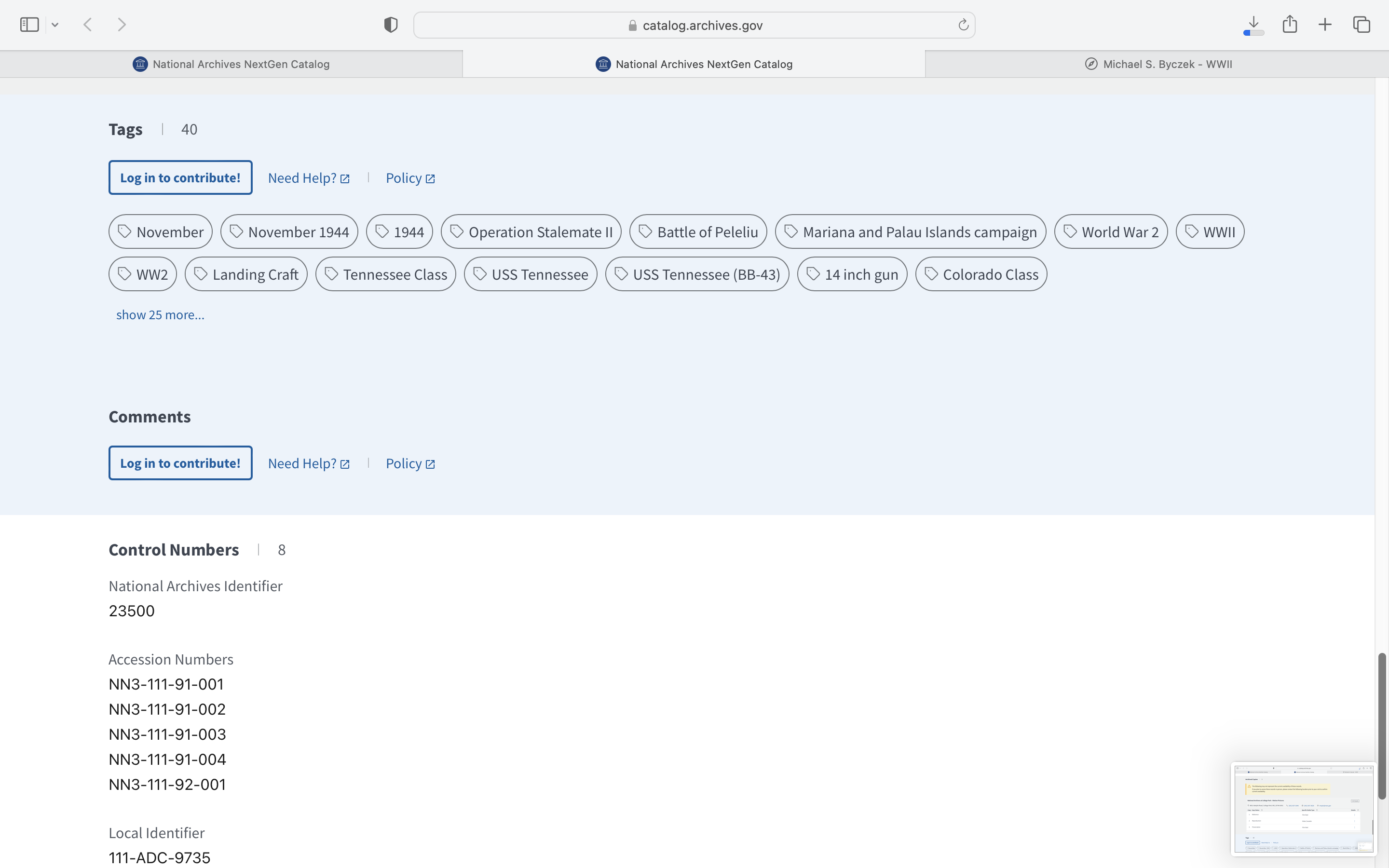Reload the page with refresh icon
1389x868 pixels.
963,25
